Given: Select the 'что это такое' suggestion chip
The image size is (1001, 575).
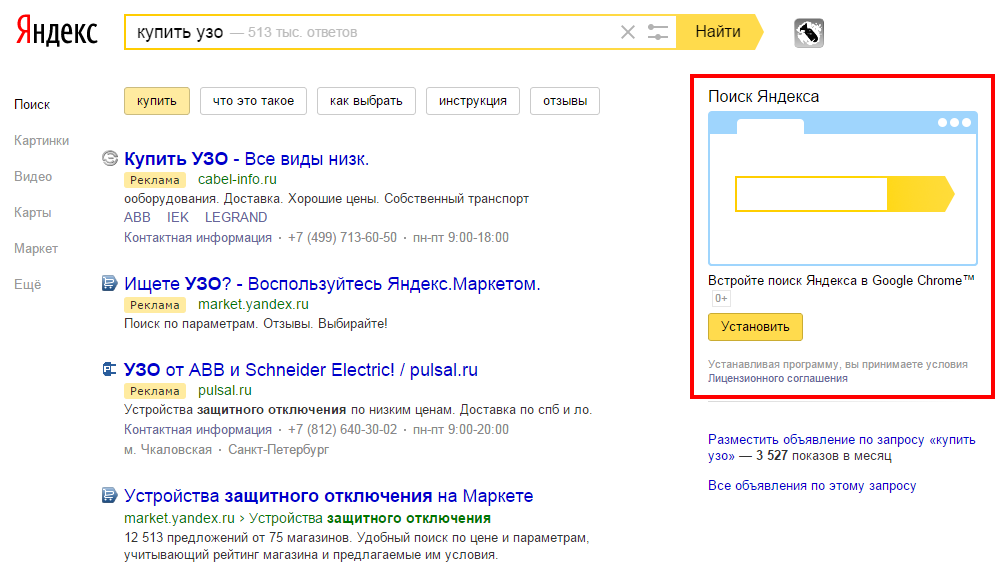Looking at the screenshot, I should click(x=253, y=101).
